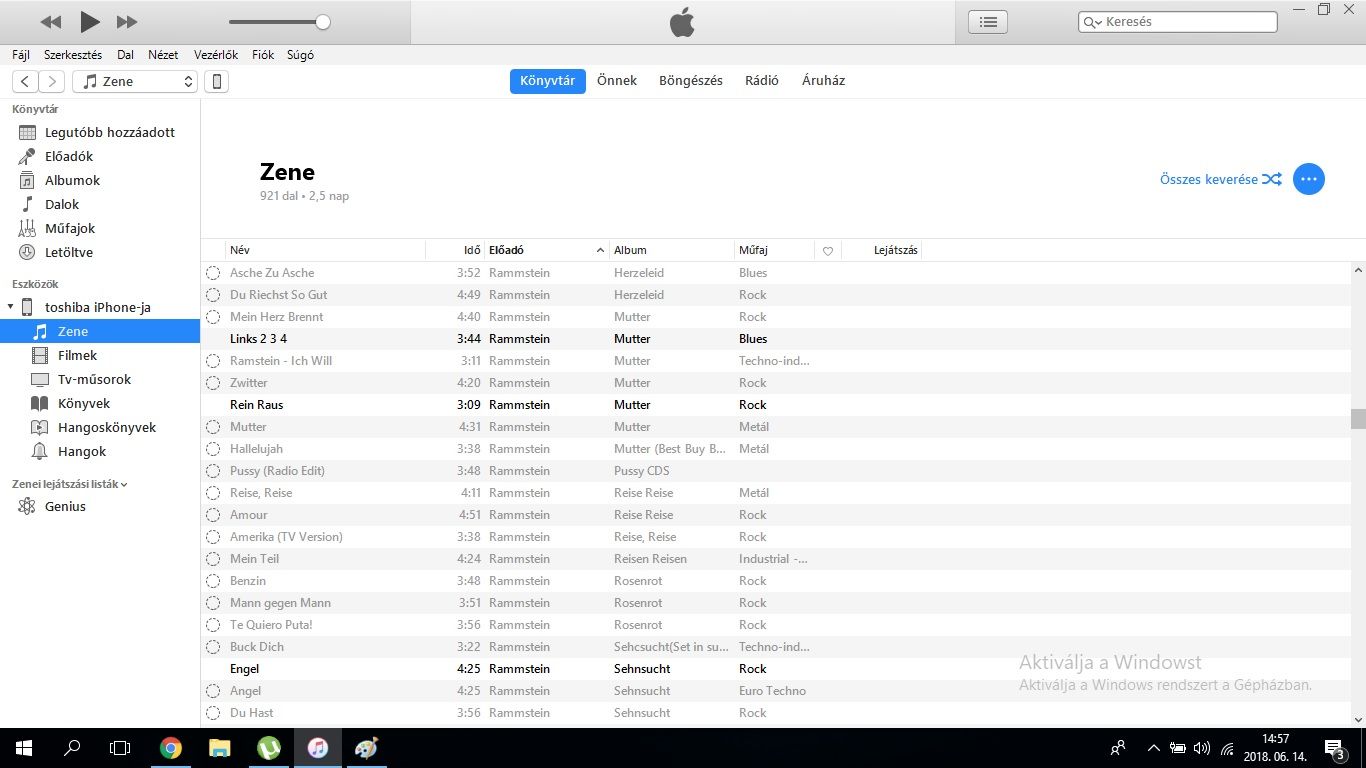Click the Windows Start button

pos(24,748)
